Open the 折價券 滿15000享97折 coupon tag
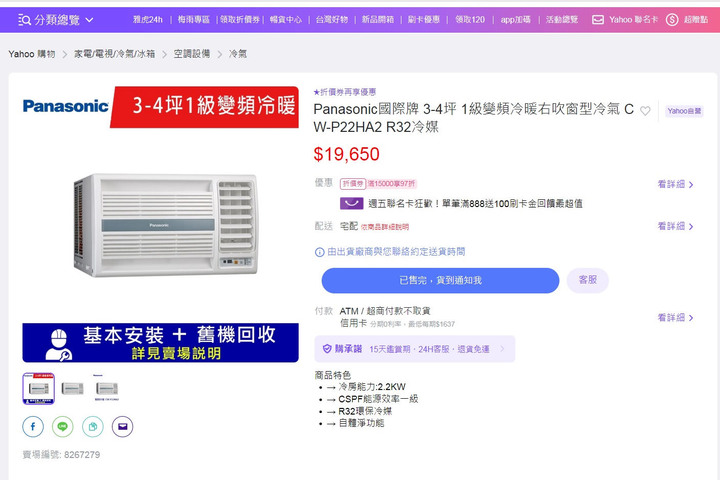 [378, 184]
